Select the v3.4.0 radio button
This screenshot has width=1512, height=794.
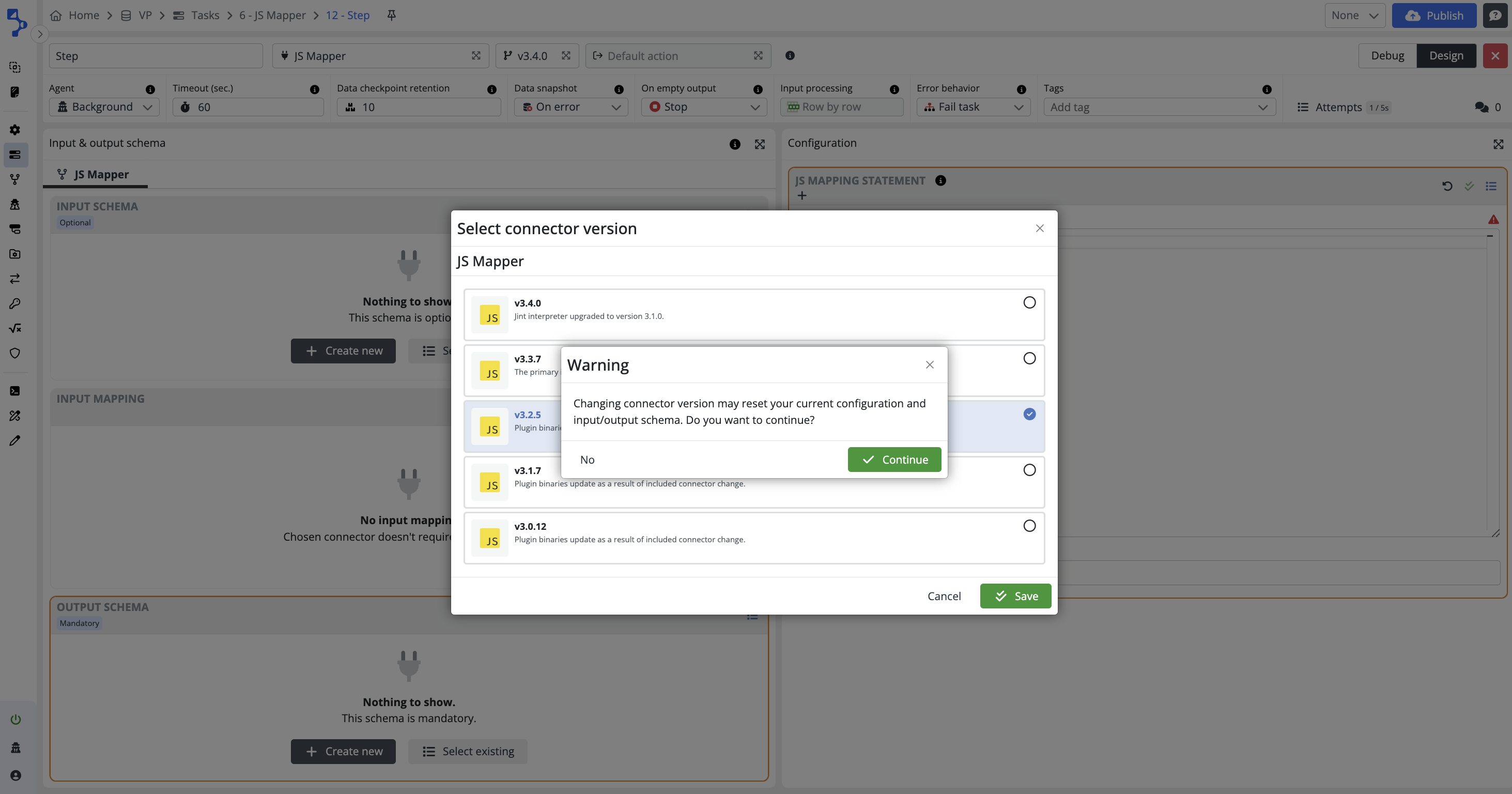(1029, 302)
